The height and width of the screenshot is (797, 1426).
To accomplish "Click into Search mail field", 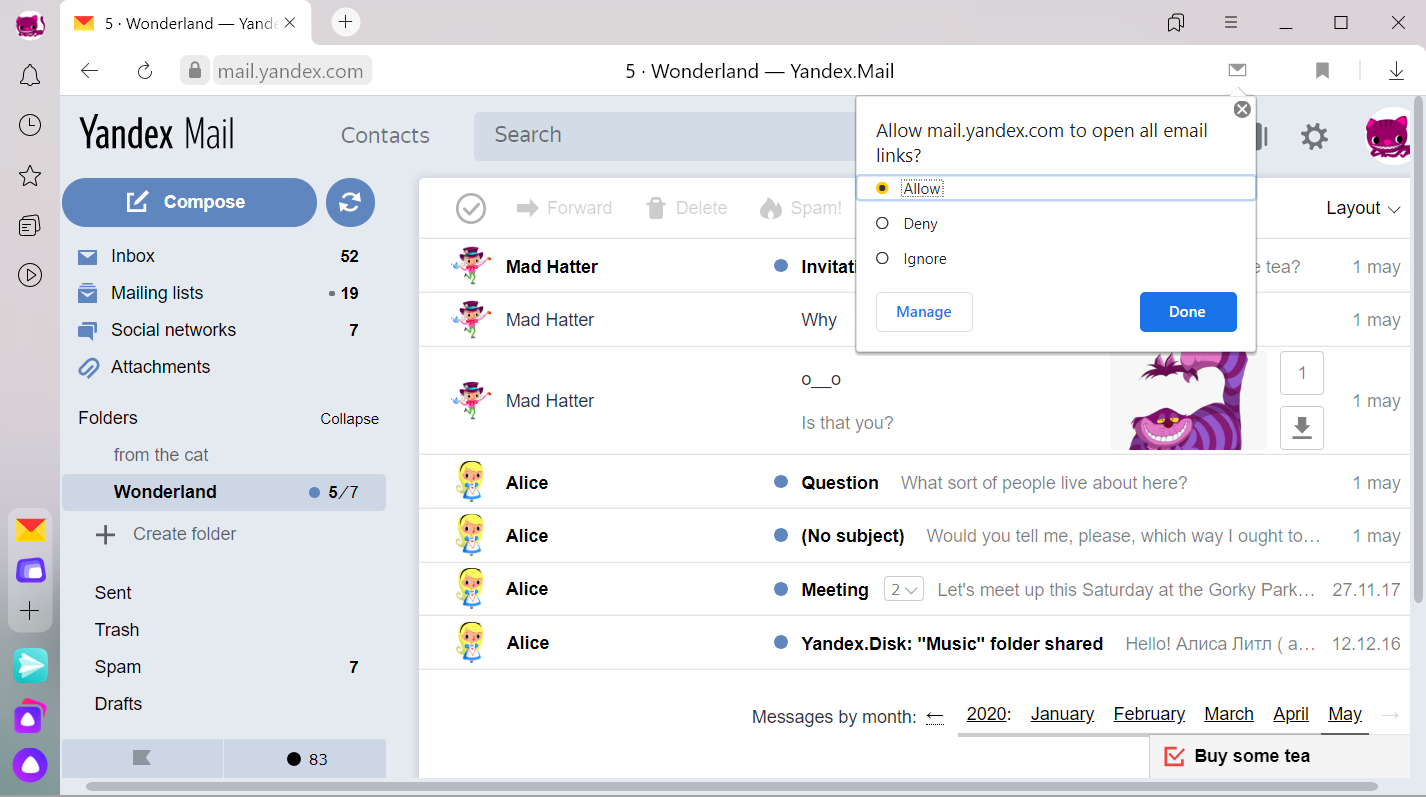I will 665,136.
